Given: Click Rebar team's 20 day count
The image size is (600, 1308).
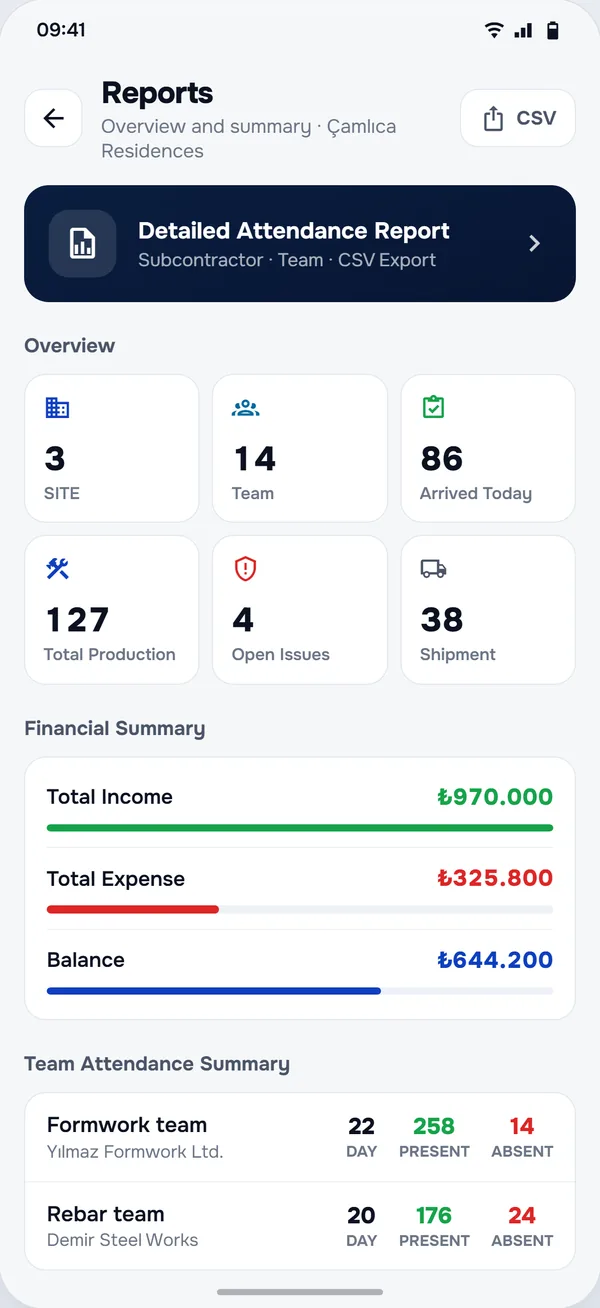Looking at the screenshot, I should coord(361,1215).
